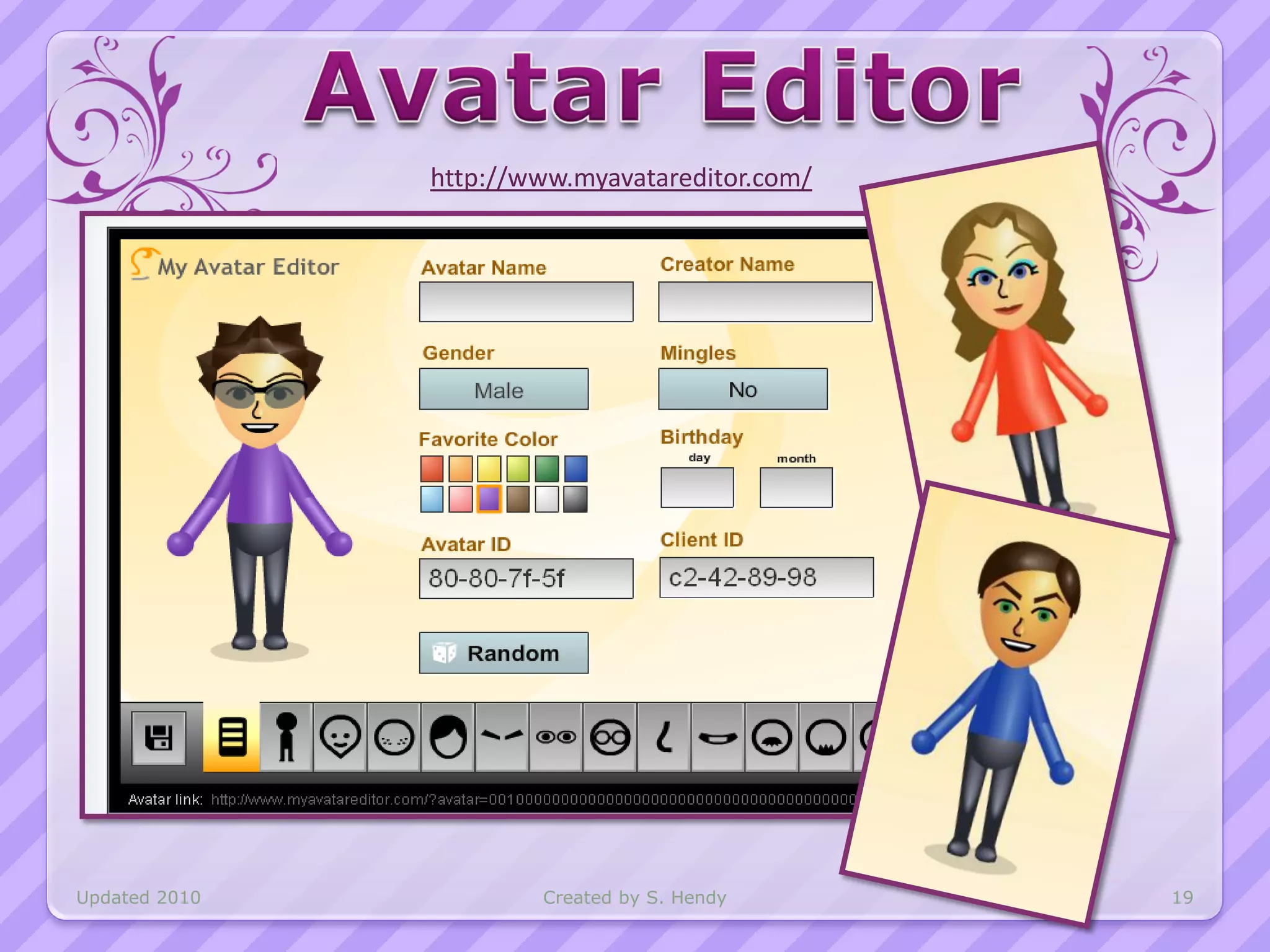Toggle the Male gender button
This screenshot has width=1270, height=952.
[504, 389]
